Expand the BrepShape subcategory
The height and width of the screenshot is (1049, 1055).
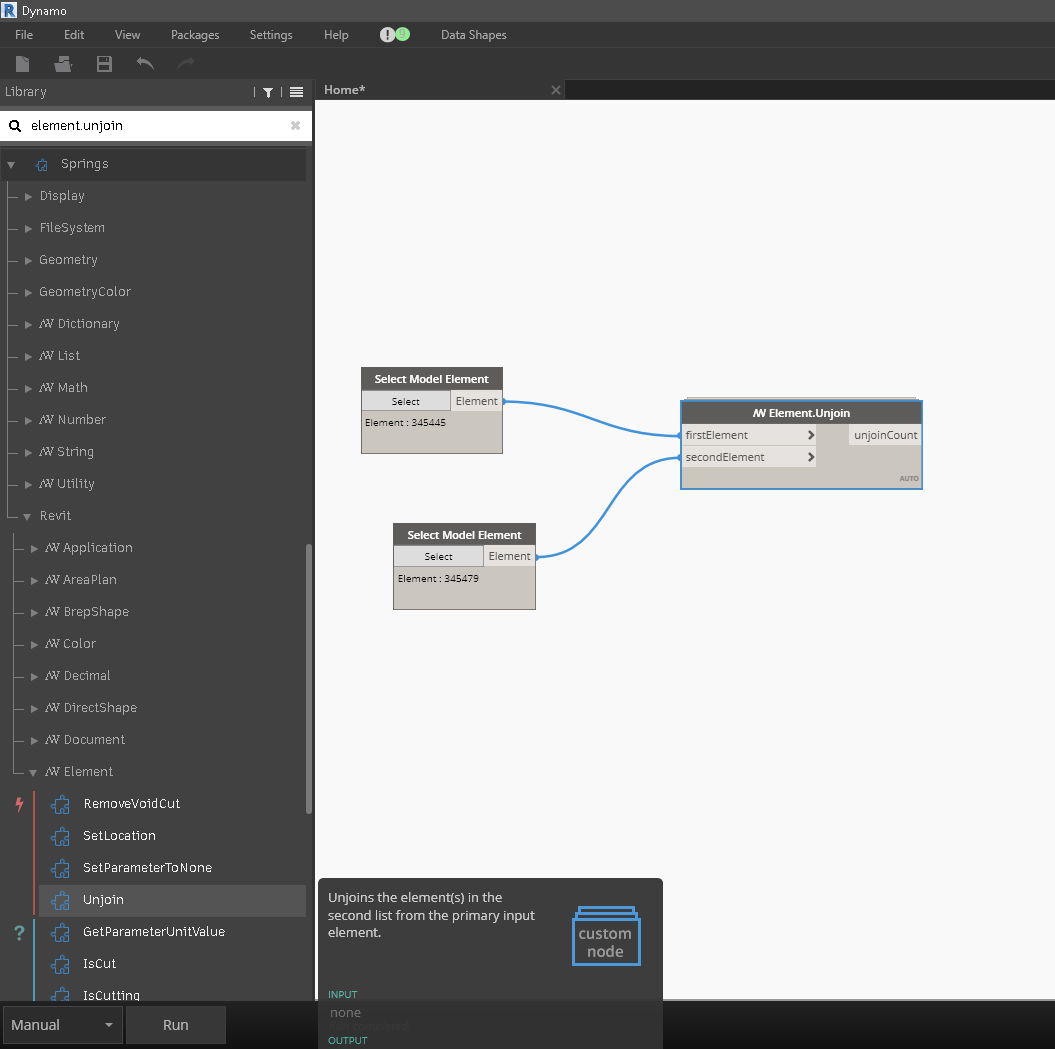(x=34, y=613)
